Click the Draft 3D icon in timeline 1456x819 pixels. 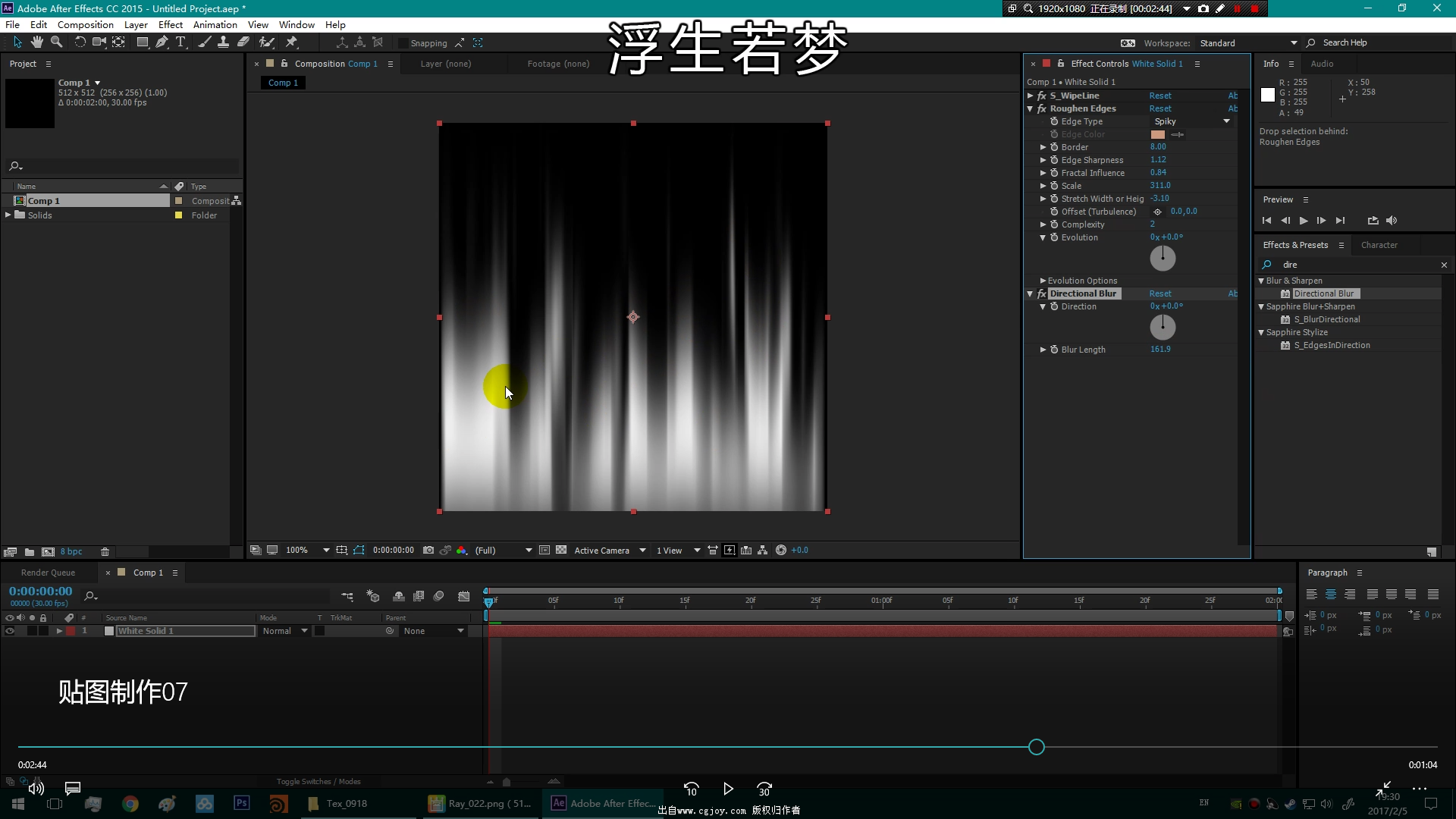tap(372, 597)
